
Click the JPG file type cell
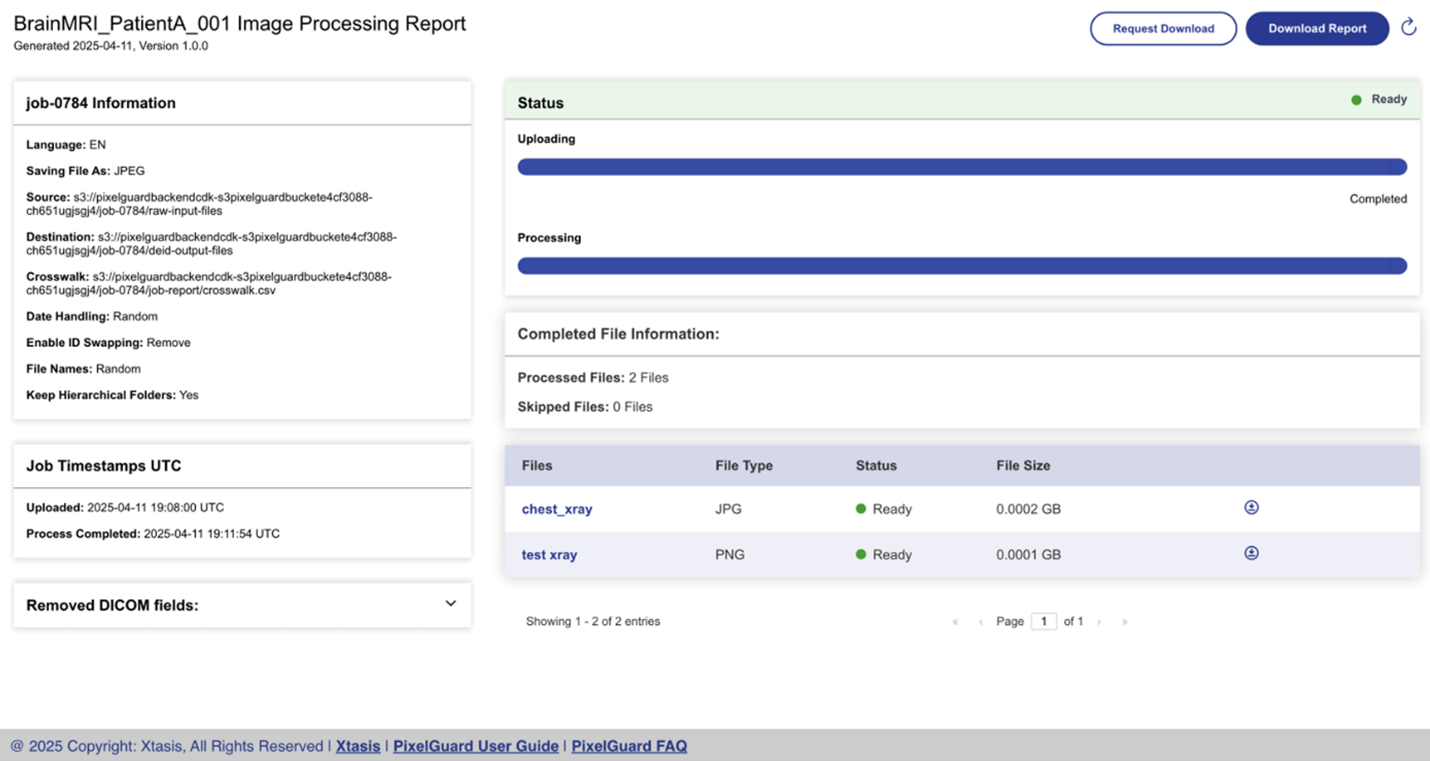pos(729,509)
